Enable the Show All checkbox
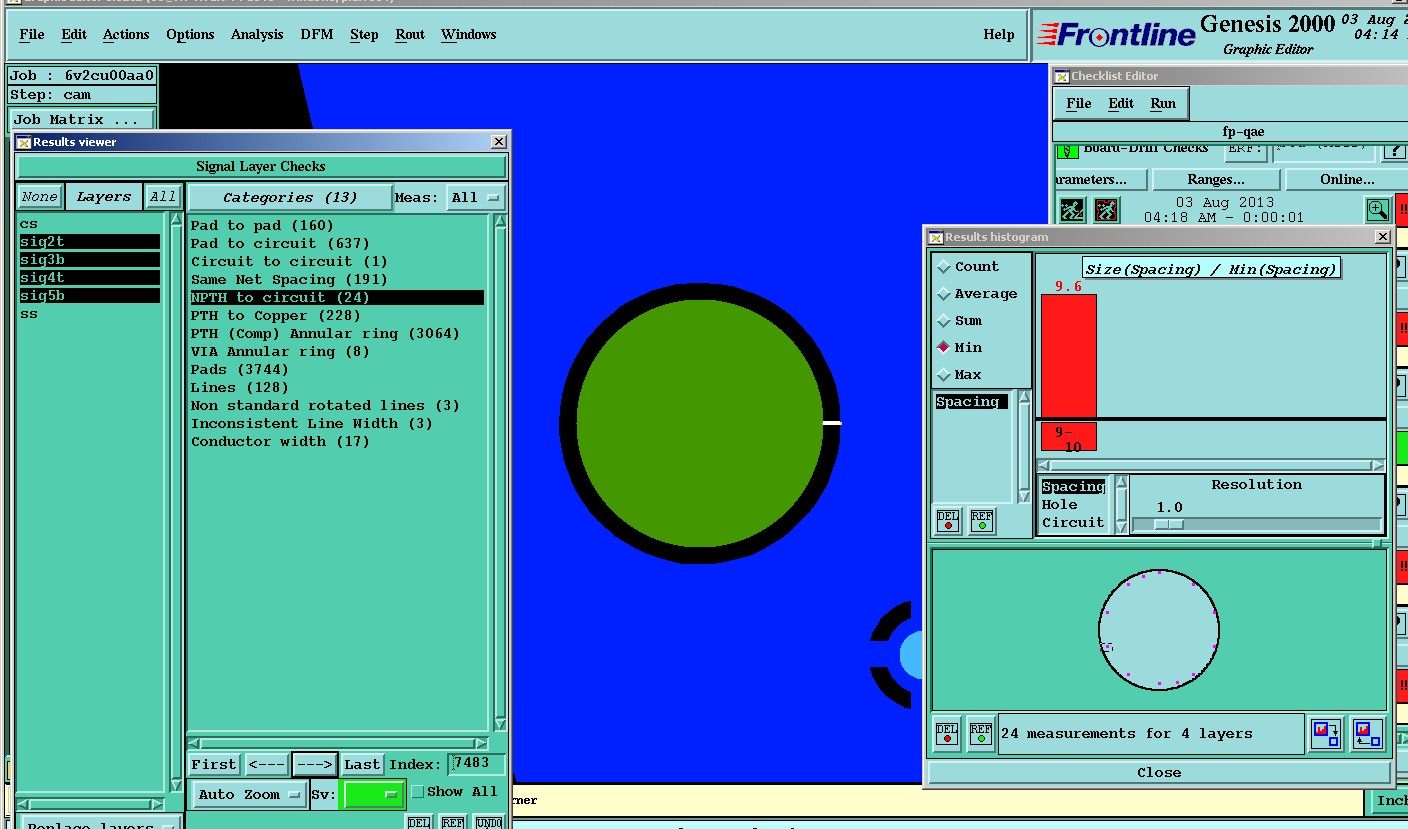The height and width of the screenshot is (829, 1408). 418,792
